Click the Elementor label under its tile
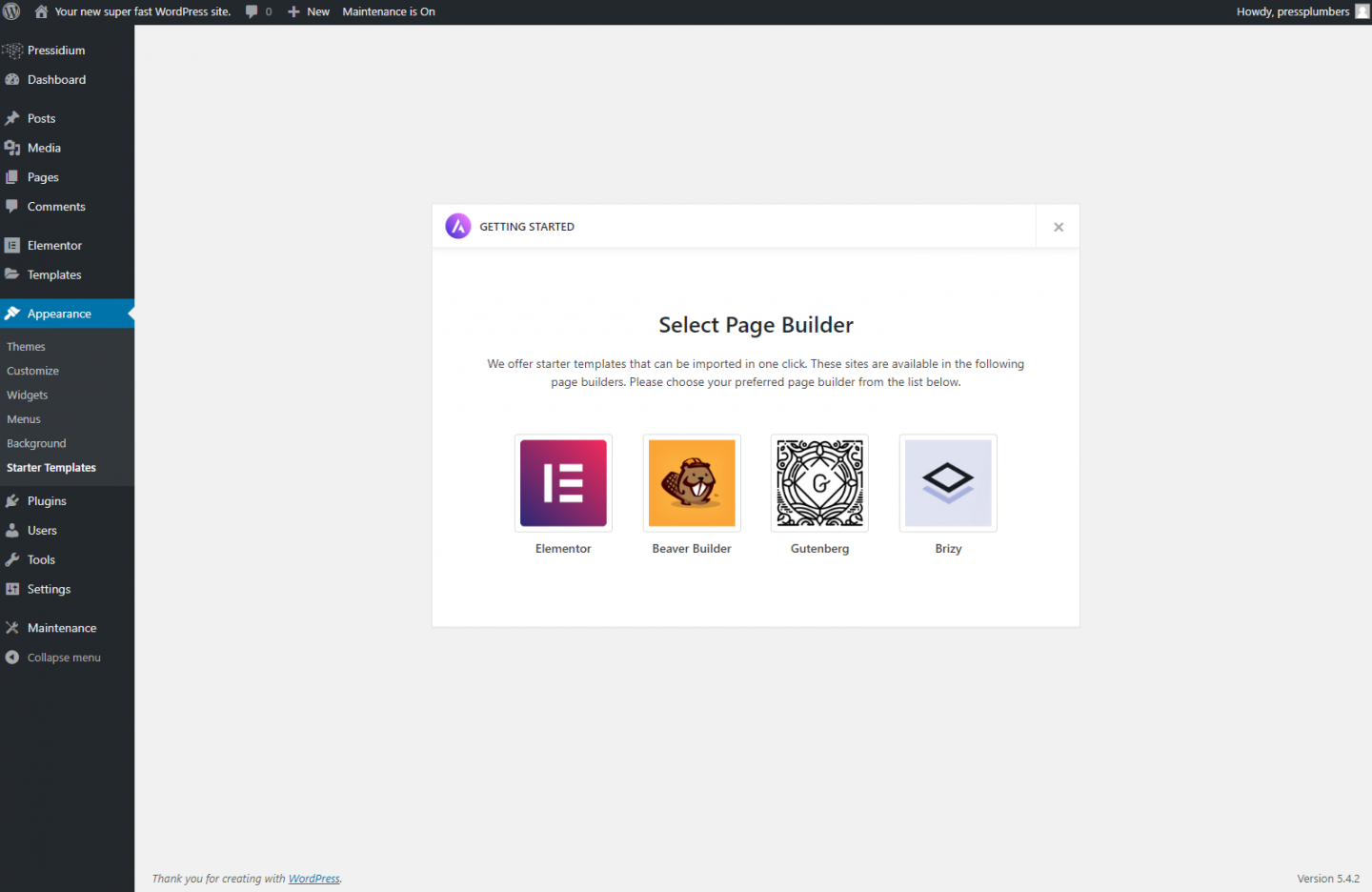 click(x=563, y=549)
